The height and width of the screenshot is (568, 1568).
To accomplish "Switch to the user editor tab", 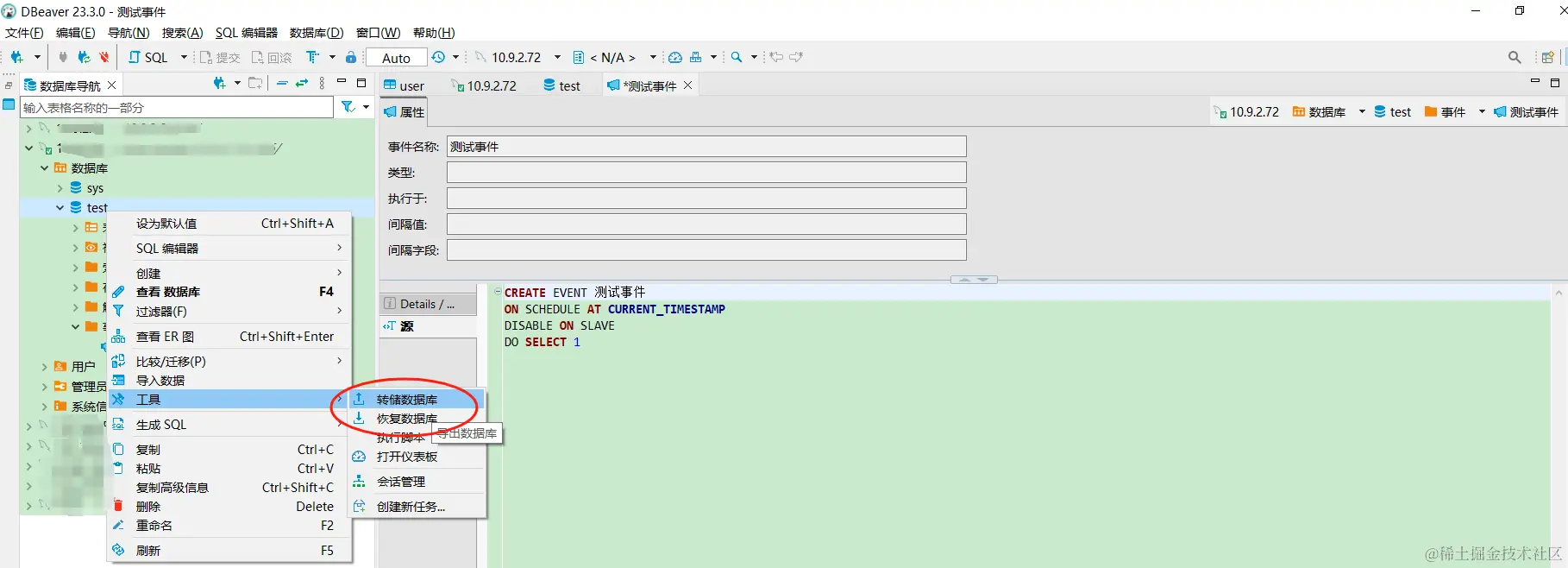I will 404,85.
